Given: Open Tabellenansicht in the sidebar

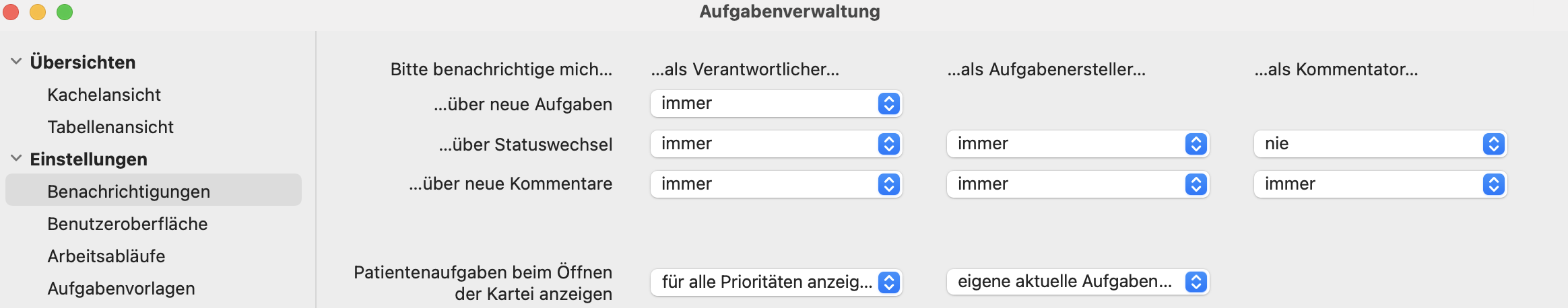Looking at the screenshot, I should click(x=110, y=127).
